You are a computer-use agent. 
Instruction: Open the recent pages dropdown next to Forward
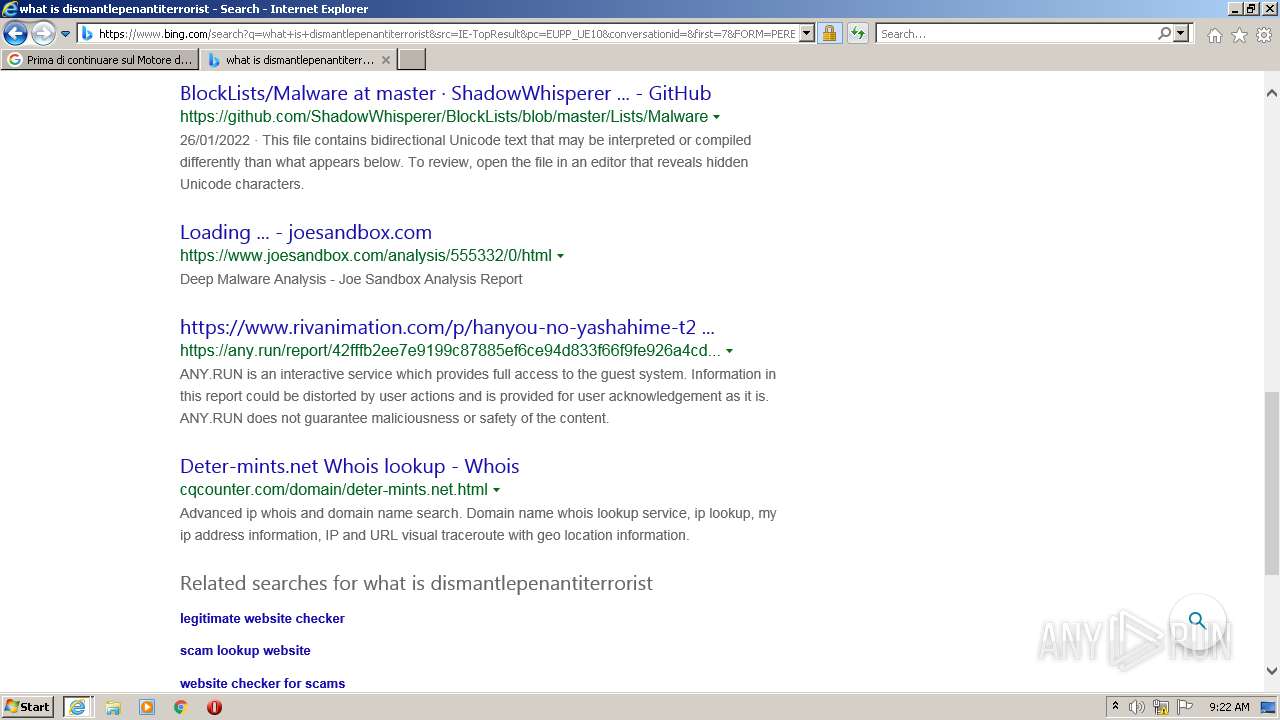(x=66, y=34)
